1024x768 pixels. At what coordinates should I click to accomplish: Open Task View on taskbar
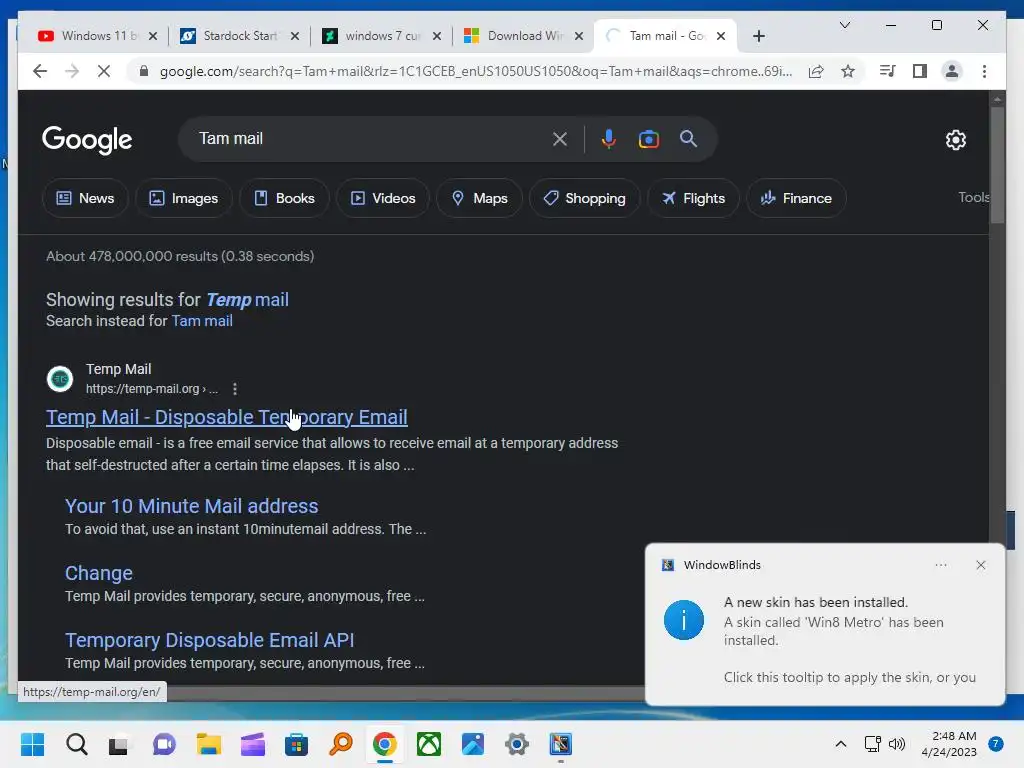tap(120, 744)
